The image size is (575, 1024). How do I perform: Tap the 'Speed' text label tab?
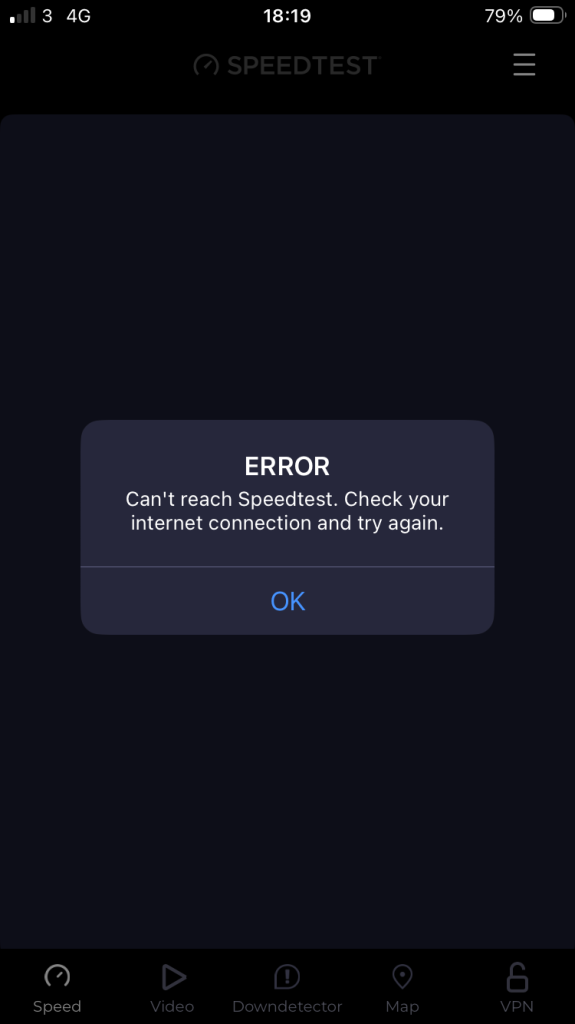[57, 1007]
